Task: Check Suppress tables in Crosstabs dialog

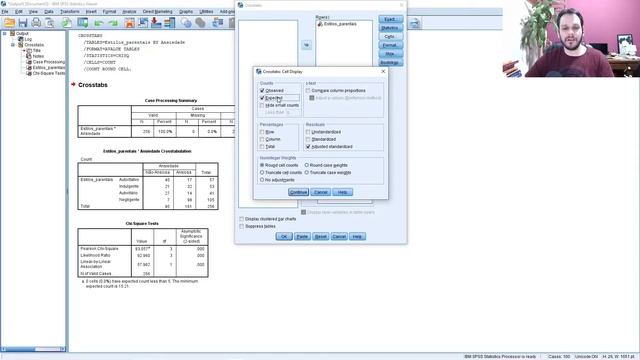Action: (x=242, y=226)
